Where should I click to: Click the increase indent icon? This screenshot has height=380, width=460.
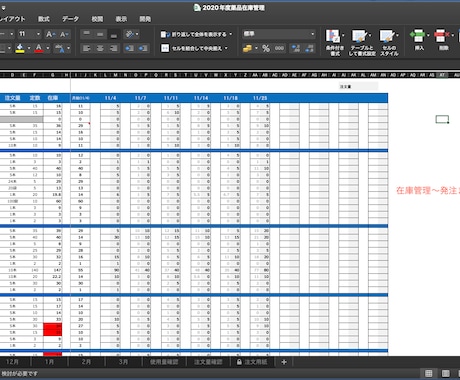pyautogui.click(x=143, y=48)
